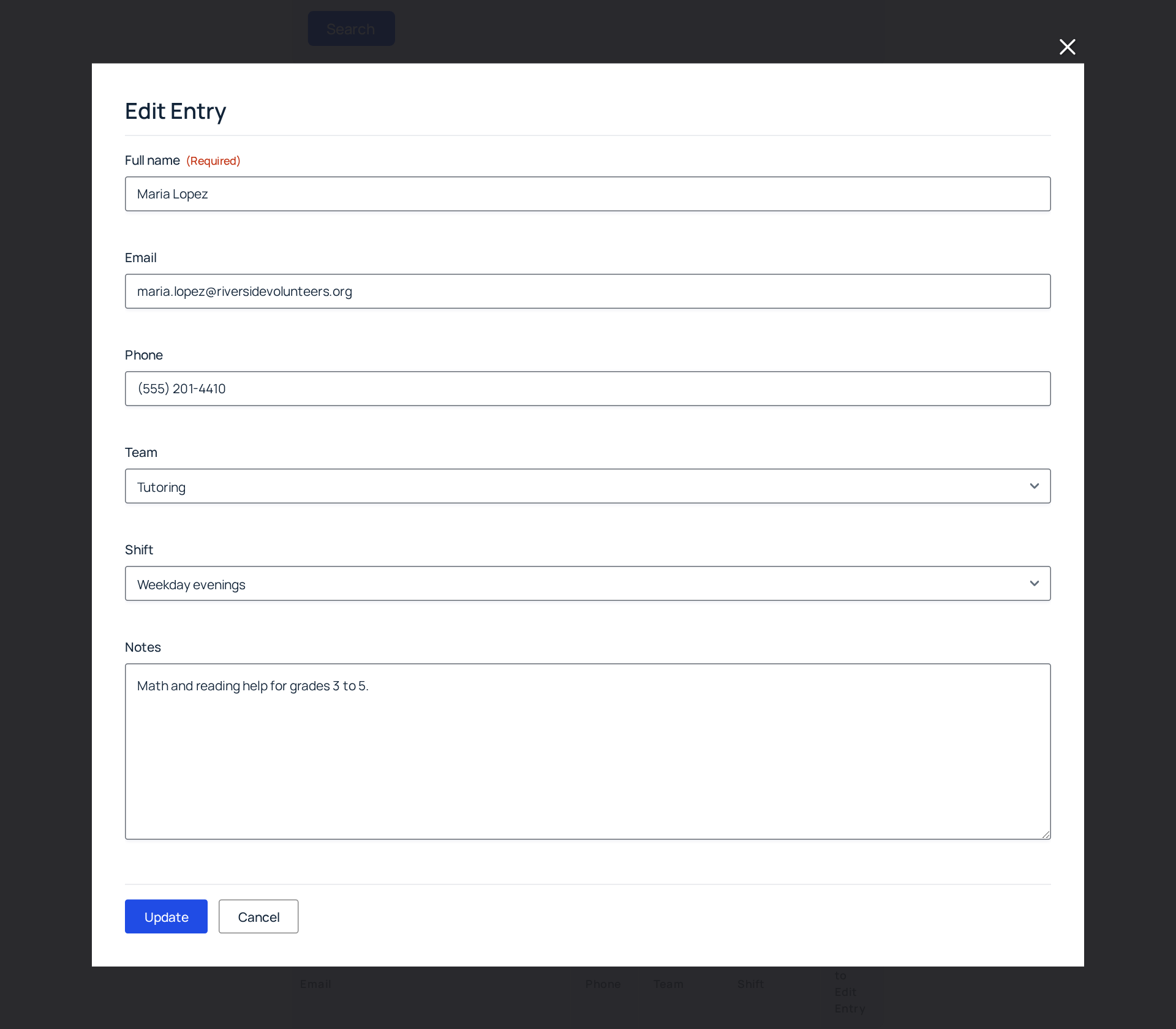This screenshot has width=1176, height=1029.
Task: Click the Phone column header behind modal
Action: click(x=603, y=984)
